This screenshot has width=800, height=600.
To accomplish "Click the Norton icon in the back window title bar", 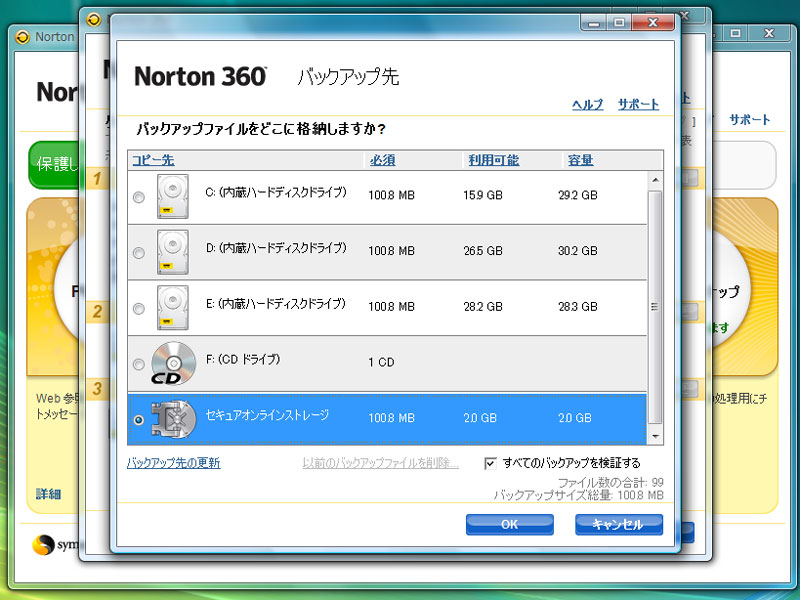I will 22,37.
